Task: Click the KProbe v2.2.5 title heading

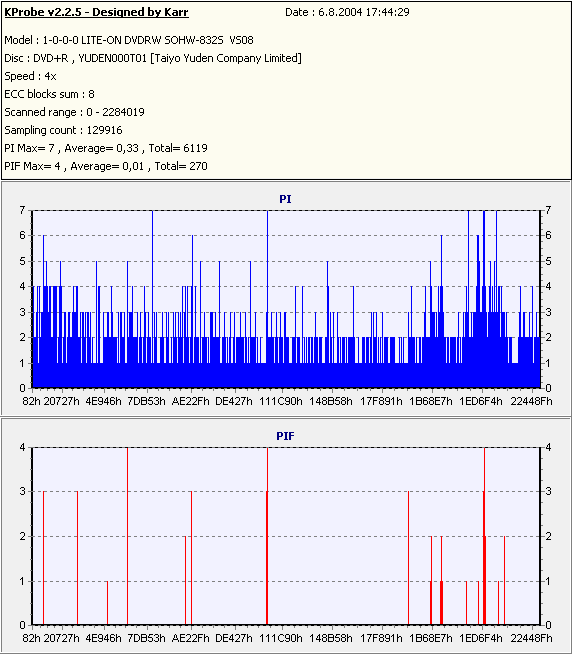Action: point(96,12)
